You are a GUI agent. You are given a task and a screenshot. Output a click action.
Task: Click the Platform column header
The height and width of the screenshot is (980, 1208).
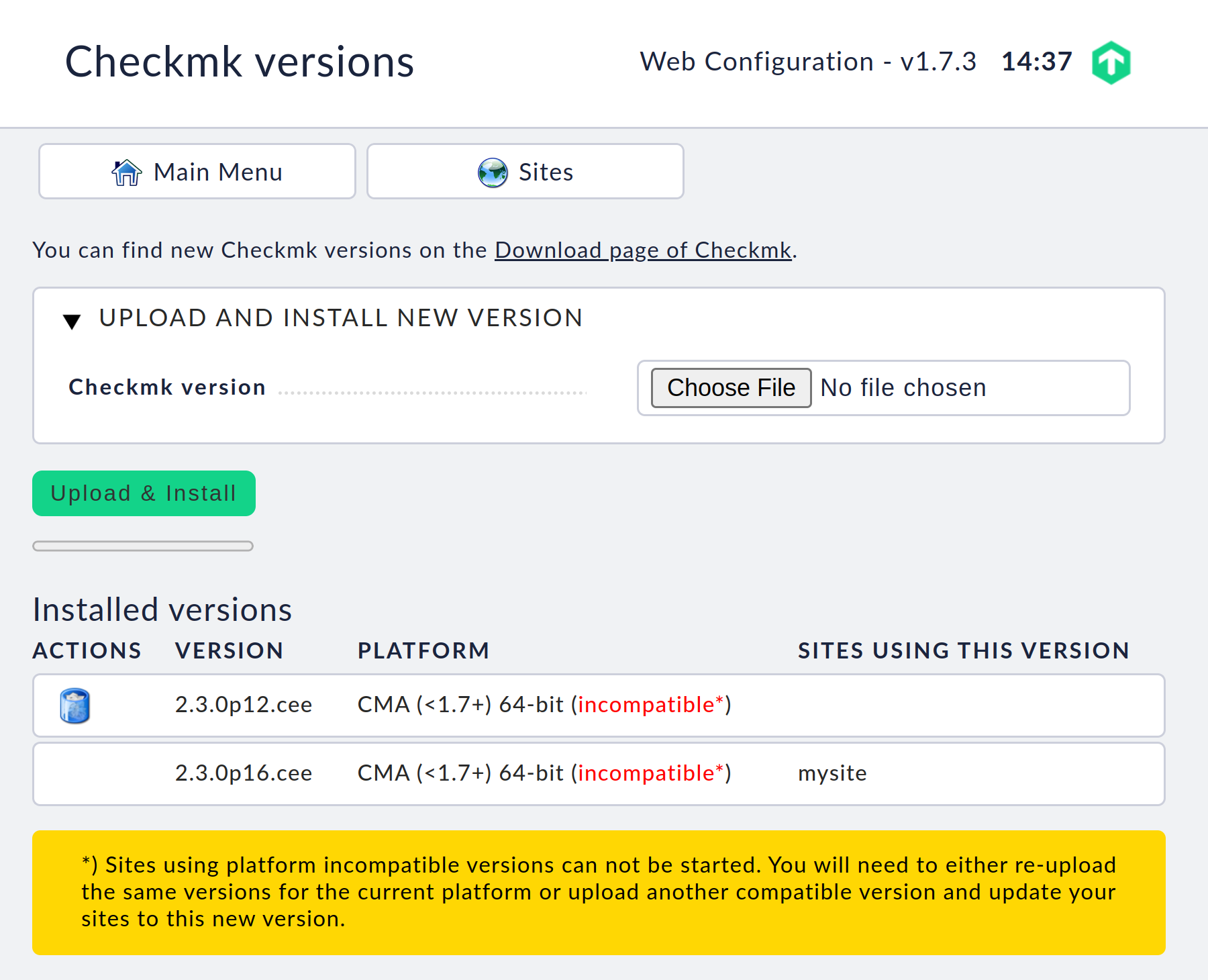coord(423,650)
